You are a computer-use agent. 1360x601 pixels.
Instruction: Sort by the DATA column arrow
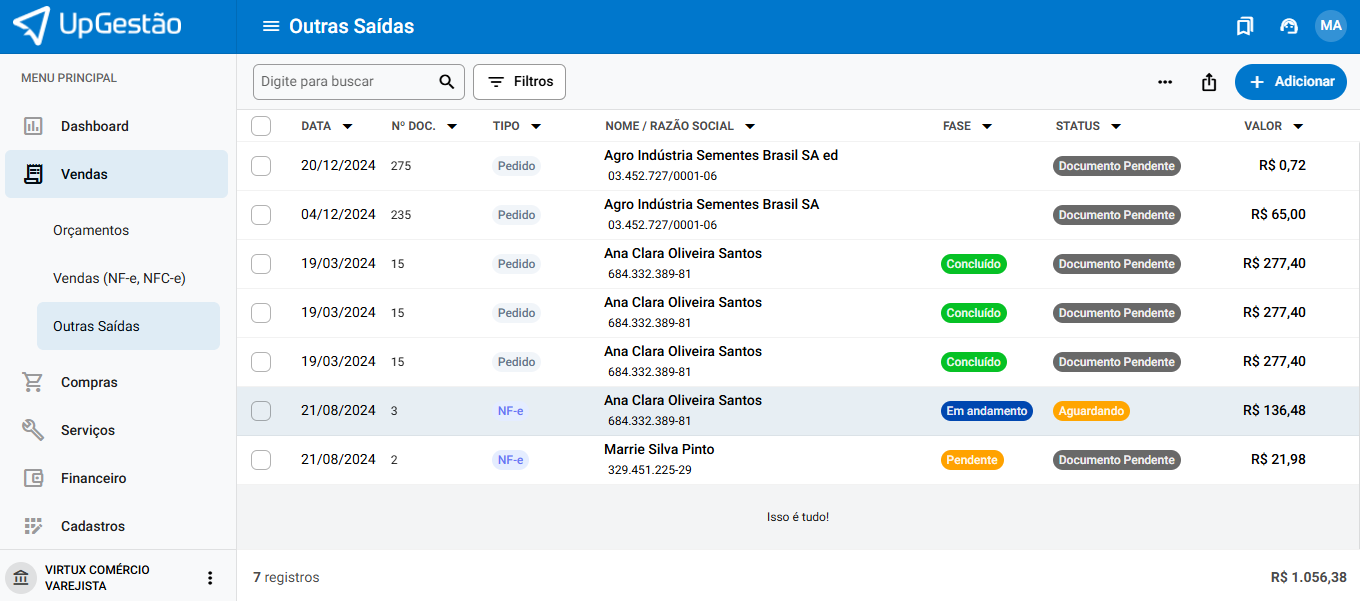[x=347, y=127]
